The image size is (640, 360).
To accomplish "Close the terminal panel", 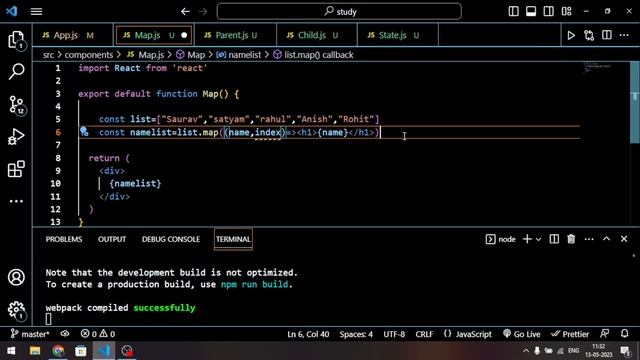I will pyautogui.click(x=624, y=239).
